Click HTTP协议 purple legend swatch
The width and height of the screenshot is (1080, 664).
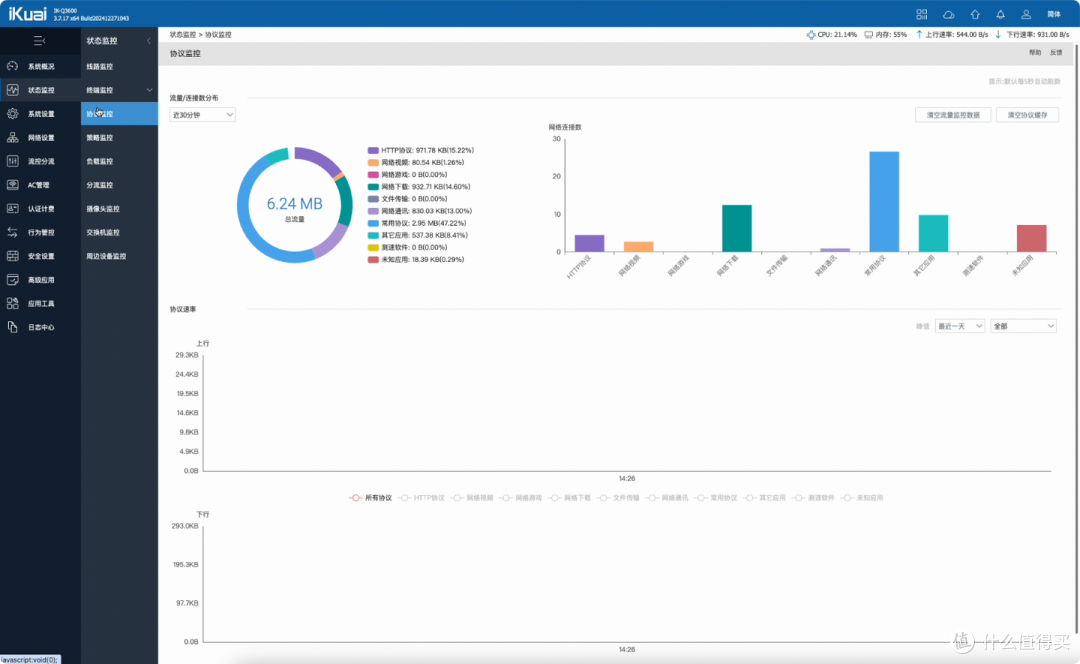(x=373, y=150)
